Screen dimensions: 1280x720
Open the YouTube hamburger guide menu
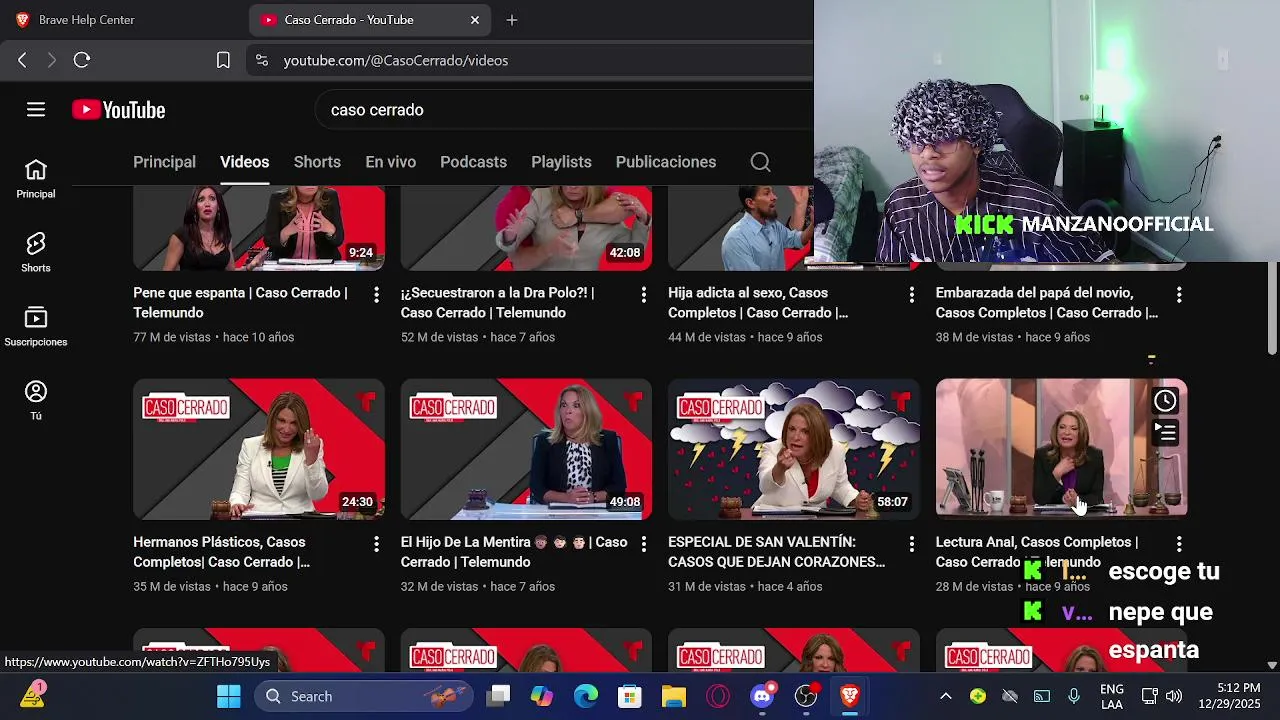[36, 110]
